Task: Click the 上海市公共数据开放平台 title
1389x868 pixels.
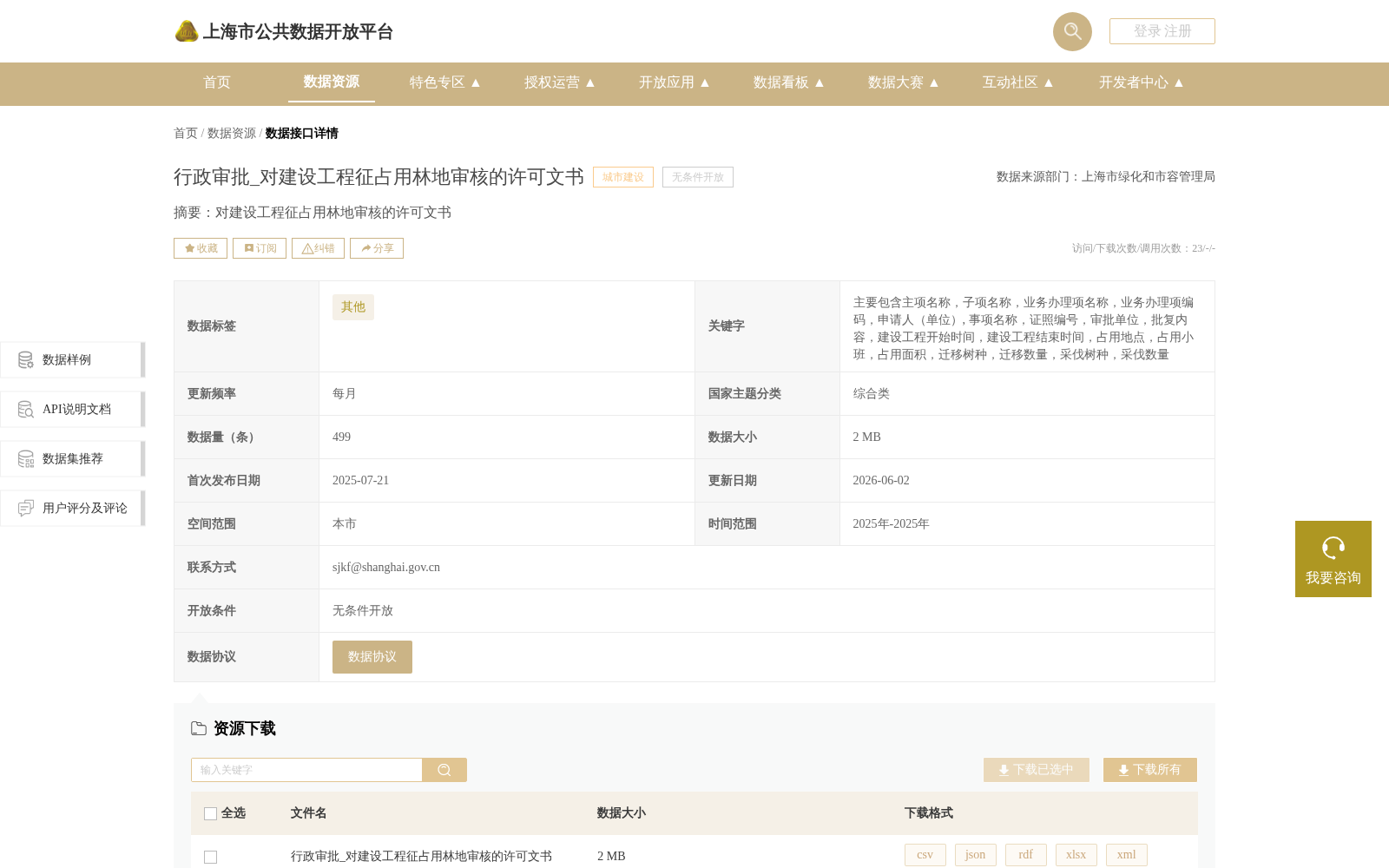Action: (298, 32)
